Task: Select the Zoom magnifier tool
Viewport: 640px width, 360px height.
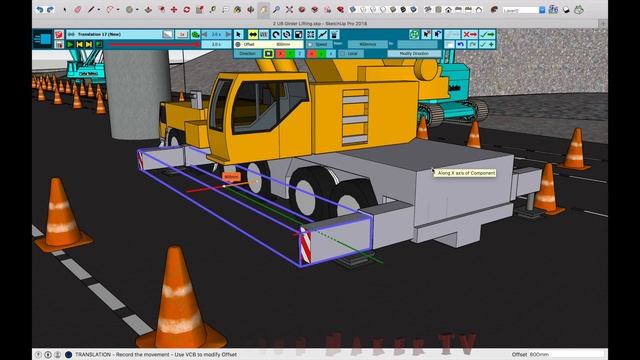Action: click(276, 9)
